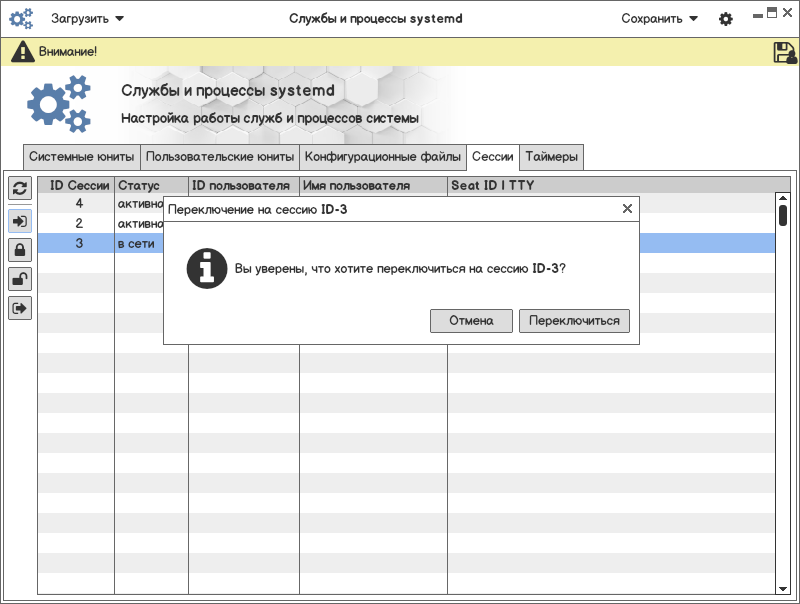
Task: Click the switch-to-session arrow icon
Action: coord(20,220)
